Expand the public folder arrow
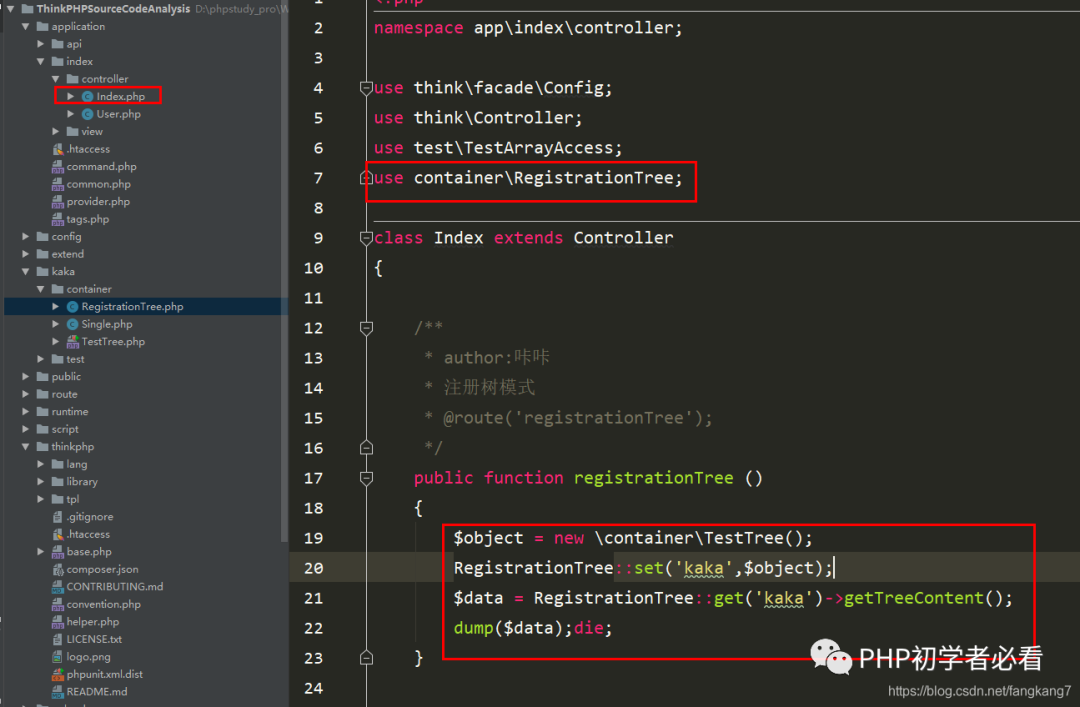This screenshot has height=707, width=1080. point(25,376)
